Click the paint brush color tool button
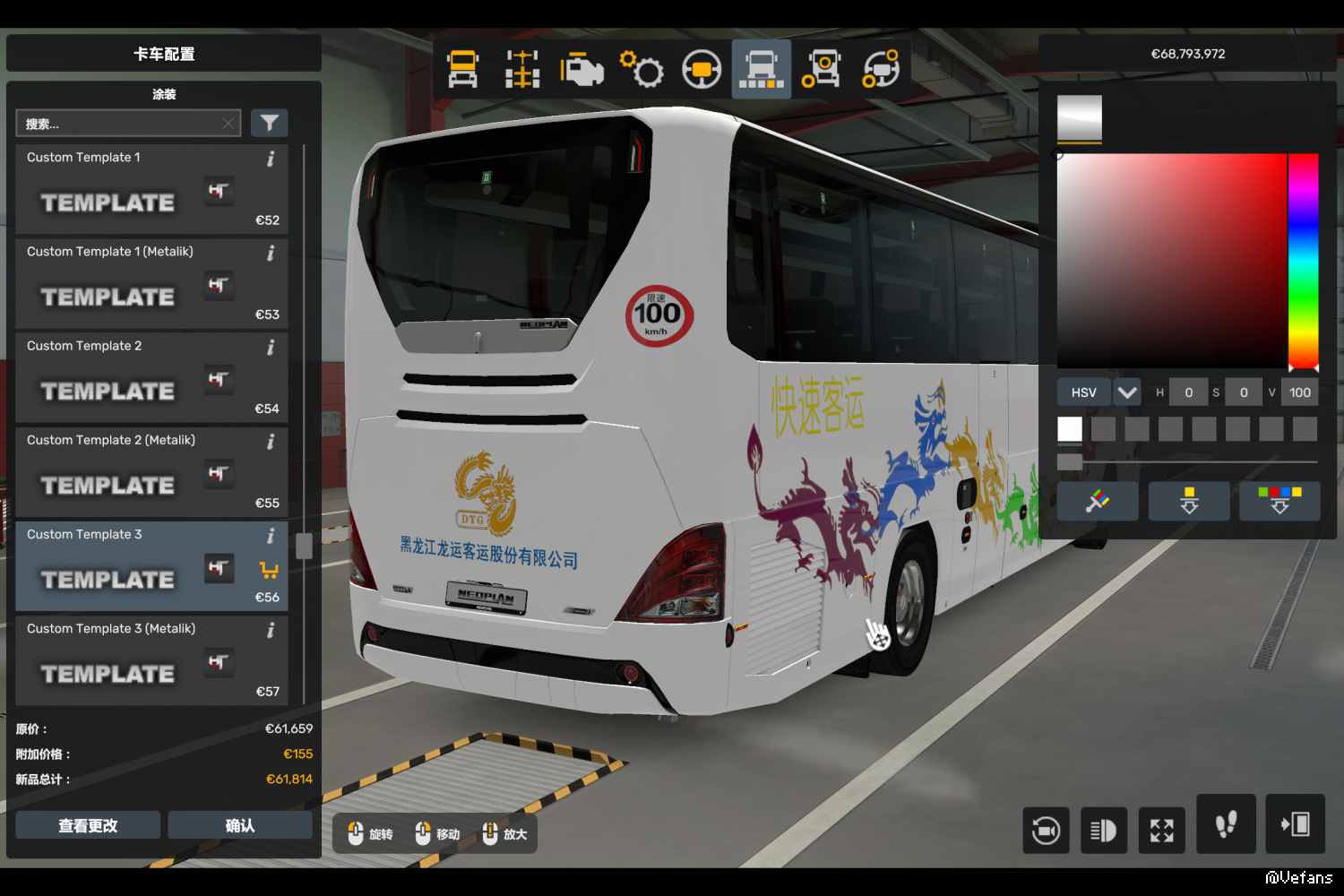1344x896 pixels. pos(1098,501)
